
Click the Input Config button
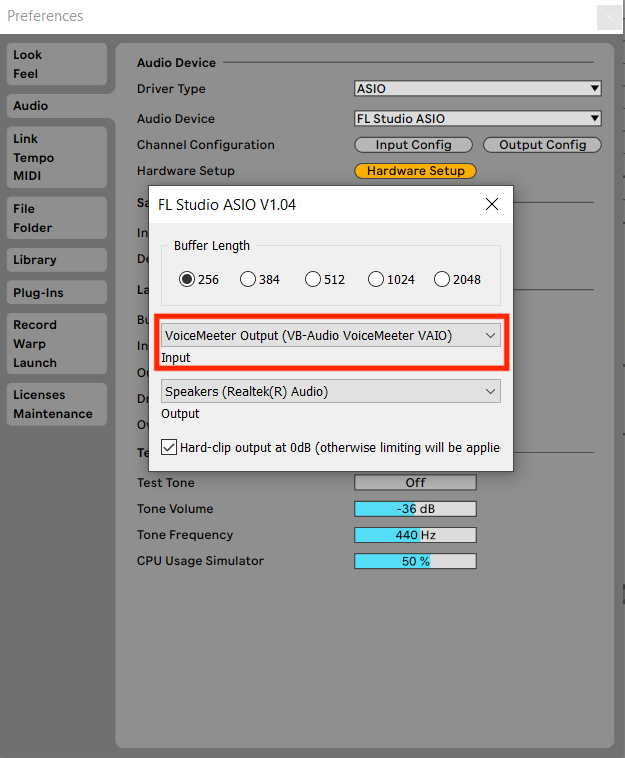coord(413,145)
